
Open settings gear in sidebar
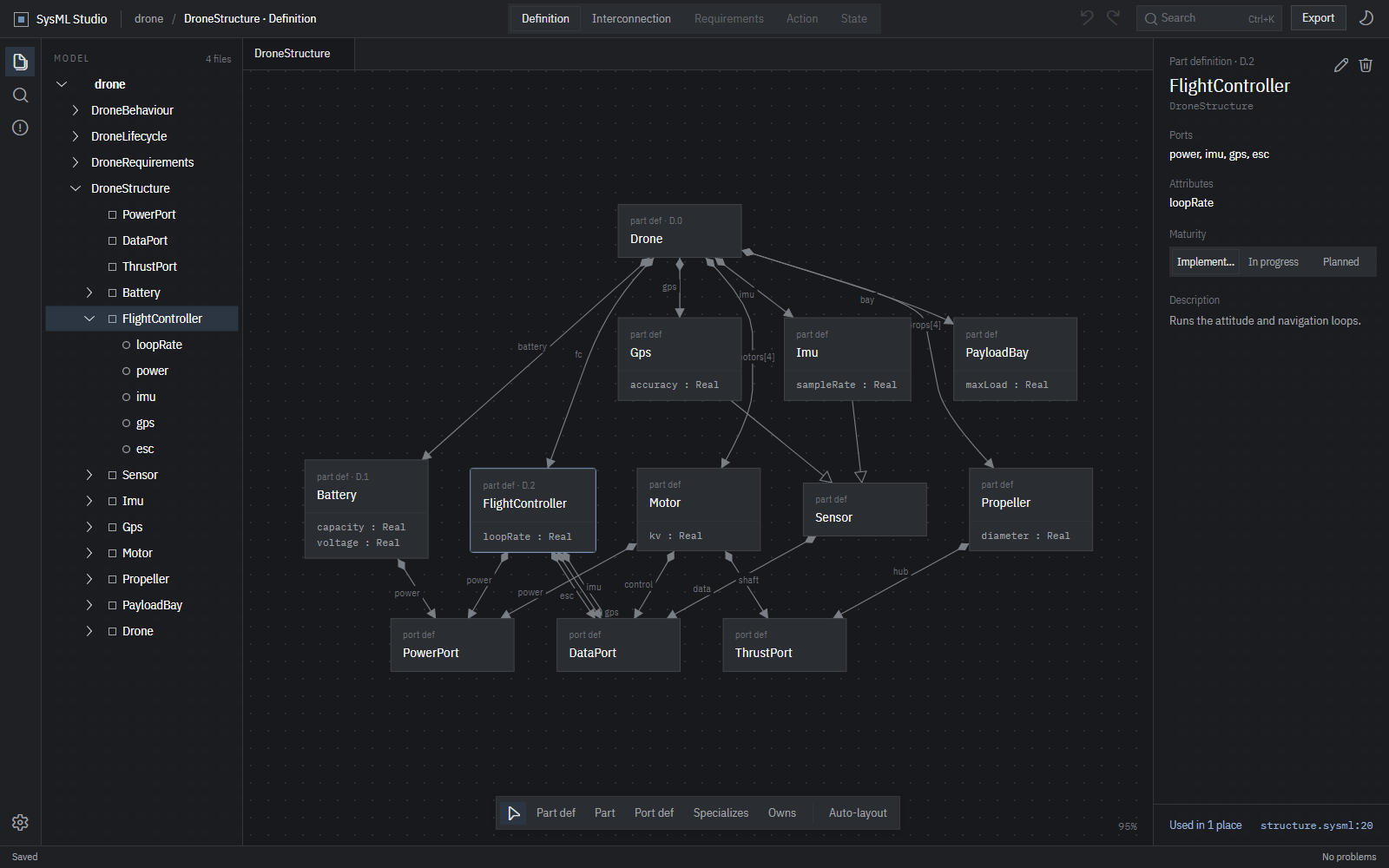20,822
